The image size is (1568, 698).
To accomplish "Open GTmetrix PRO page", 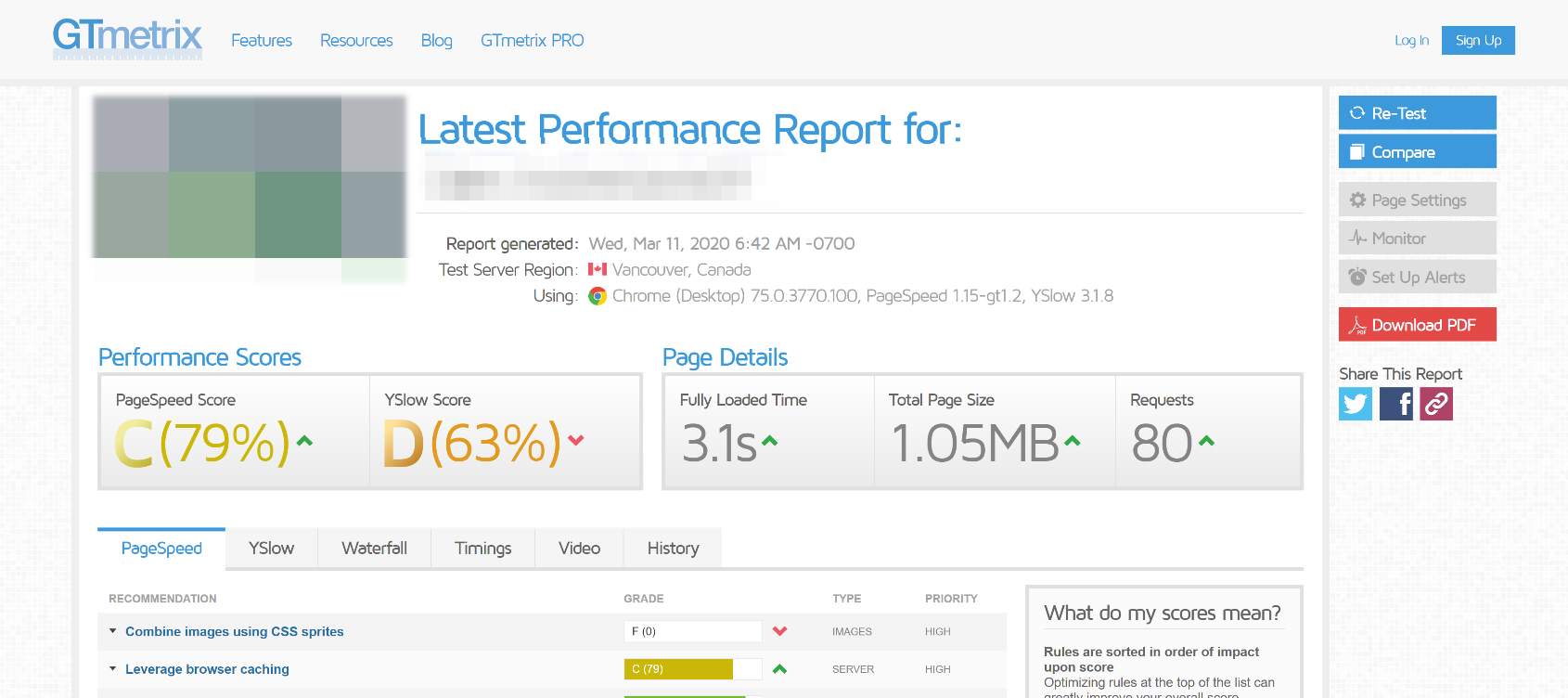I will click(532, 40).
